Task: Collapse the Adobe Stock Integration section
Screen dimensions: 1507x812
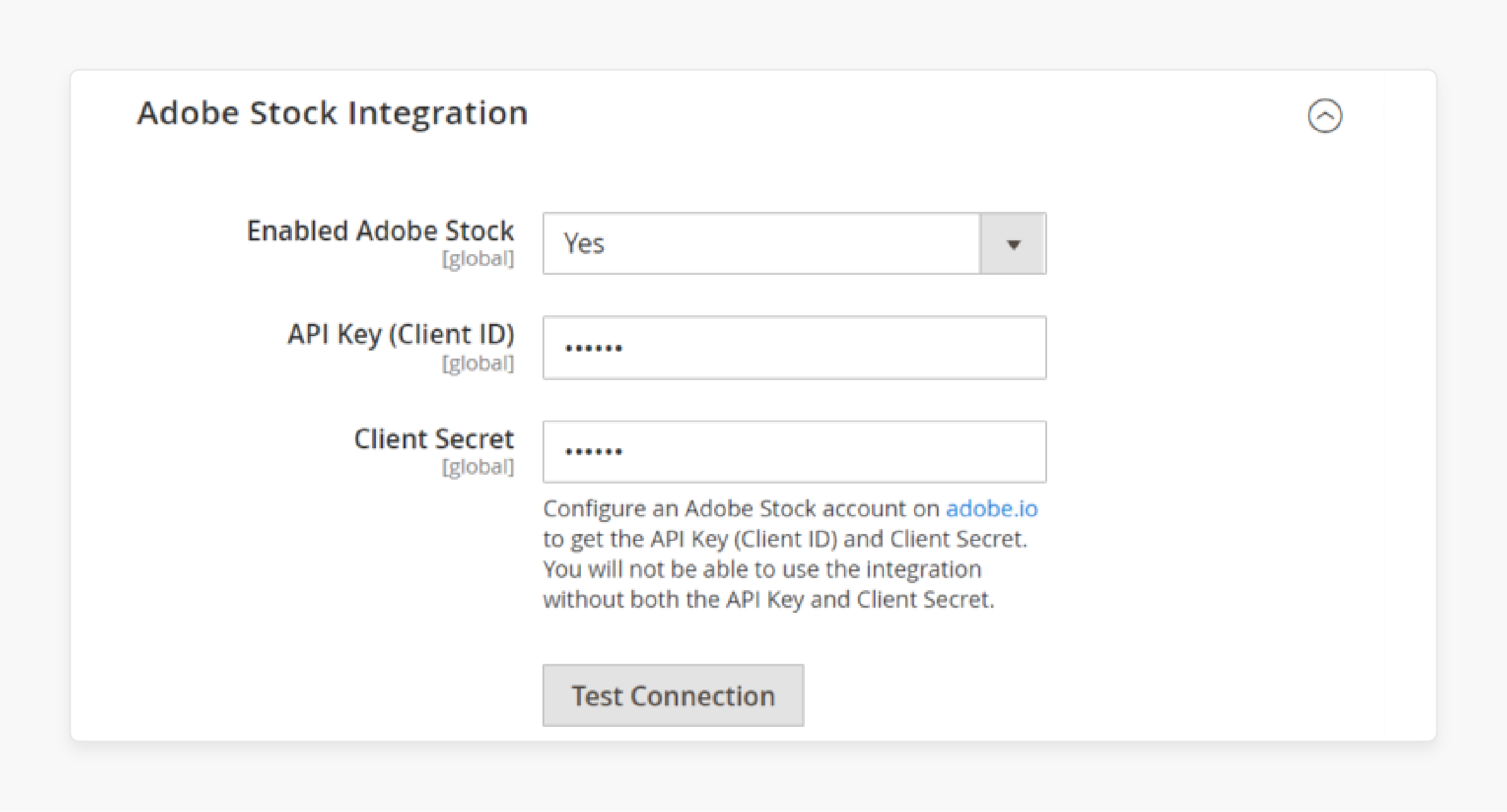Action: [x=1325, y=115]
